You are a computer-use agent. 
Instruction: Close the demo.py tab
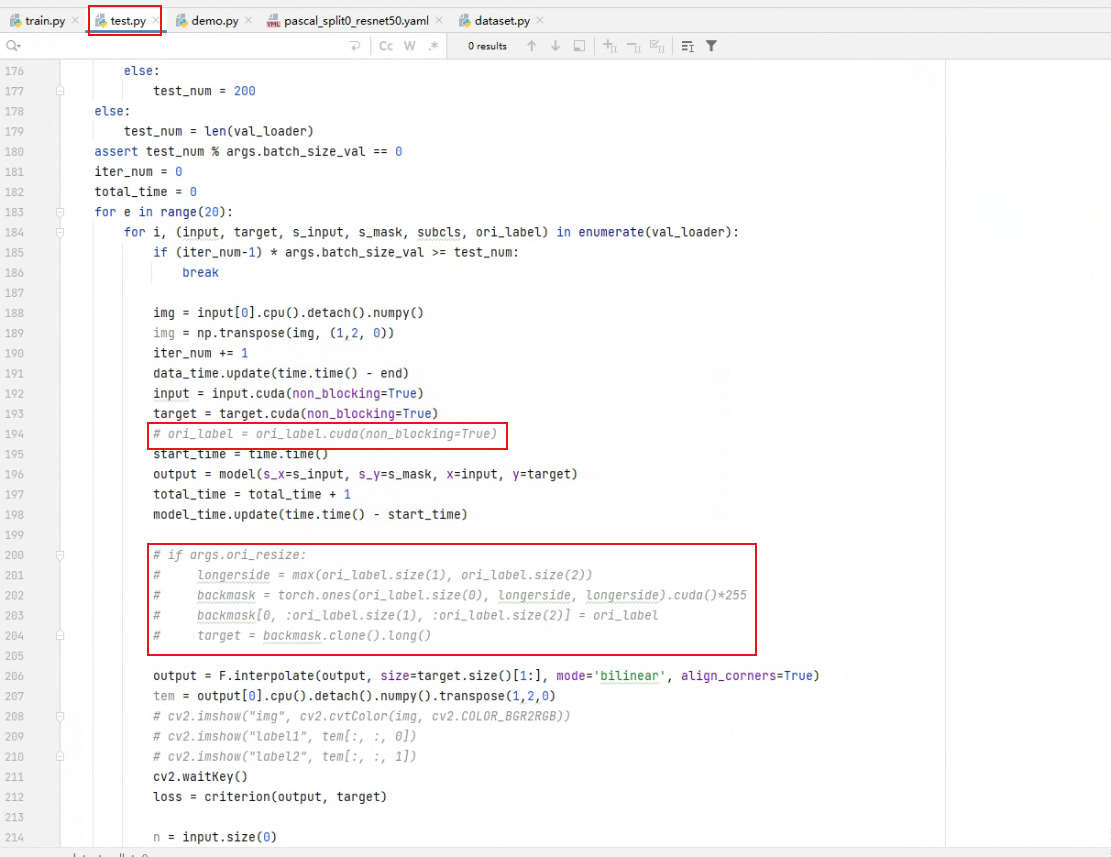coord(248,21)
